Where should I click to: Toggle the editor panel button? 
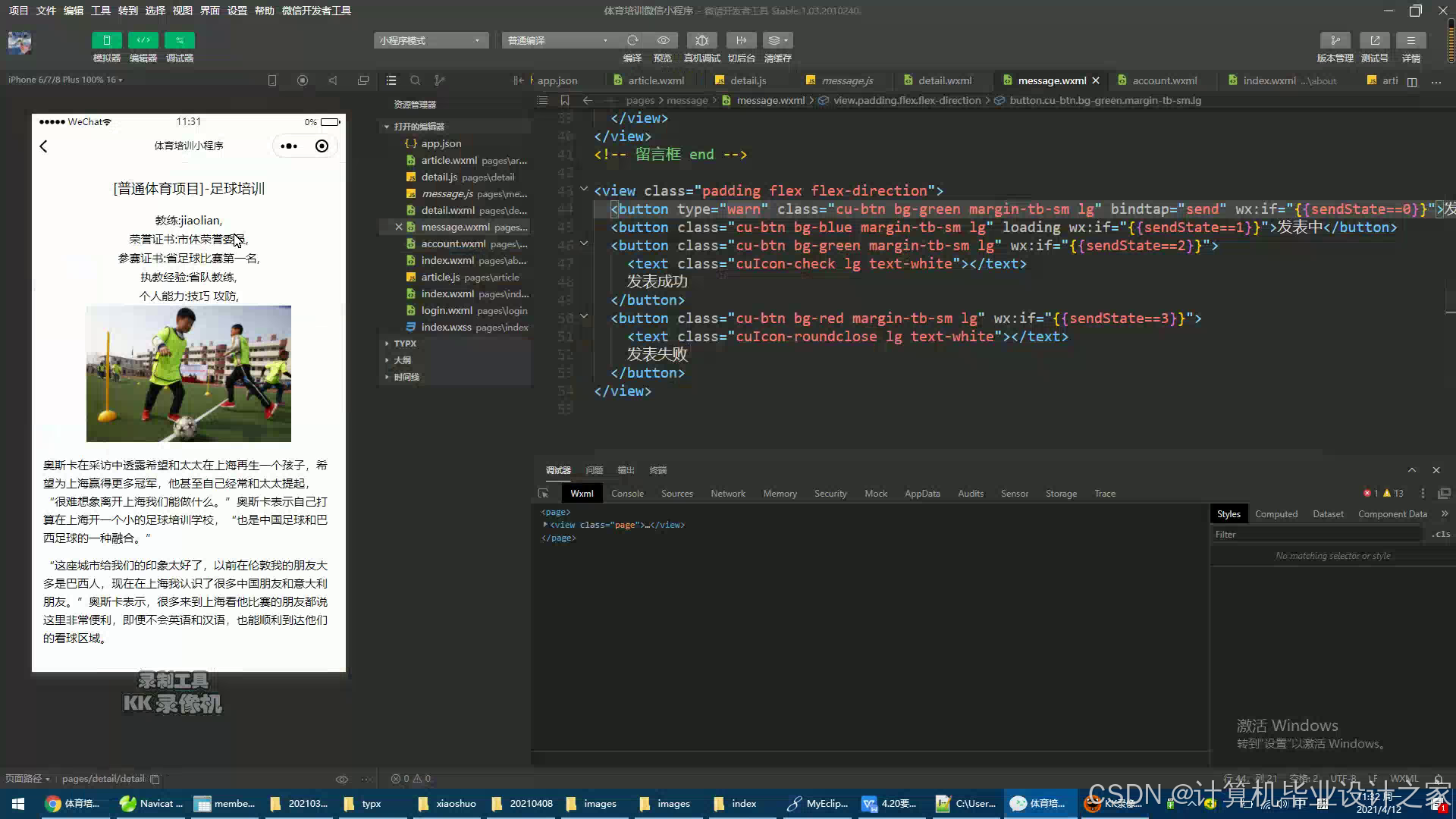pos(143,40)
